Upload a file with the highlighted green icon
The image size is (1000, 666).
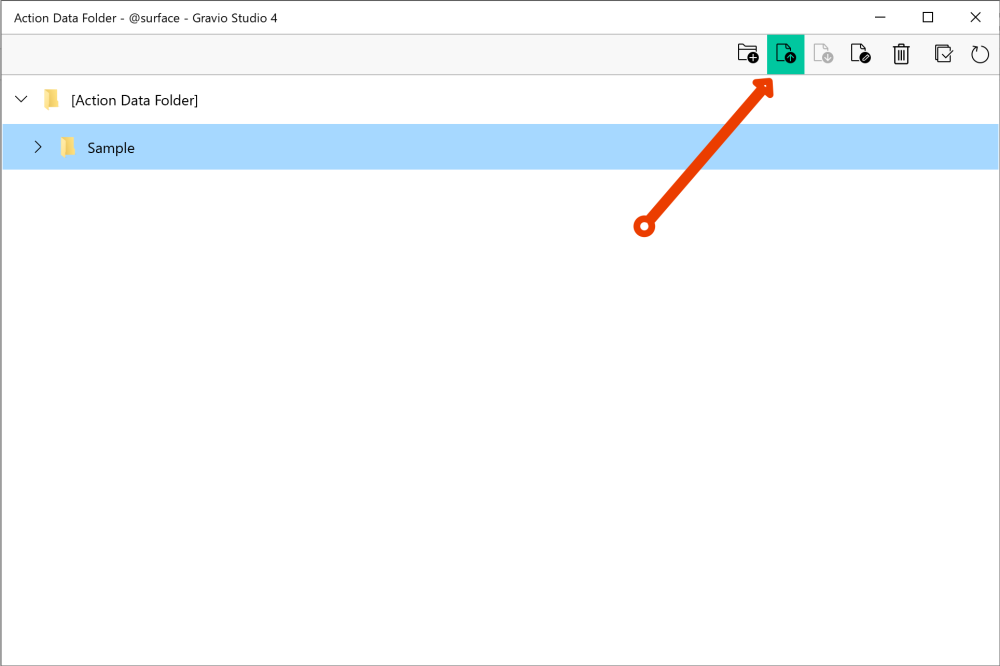point(785,54)
